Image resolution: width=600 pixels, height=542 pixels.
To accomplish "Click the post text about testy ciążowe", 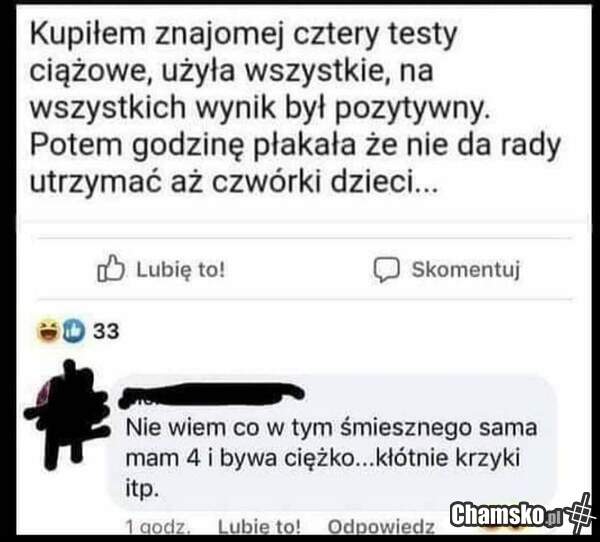I will 295,108.
